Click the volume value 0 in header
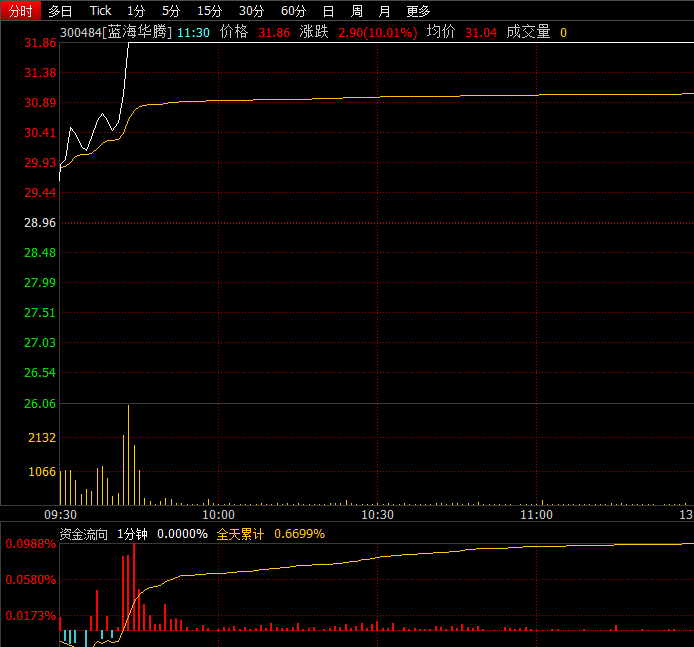This screenshot has height=647, width=694. 563,32
